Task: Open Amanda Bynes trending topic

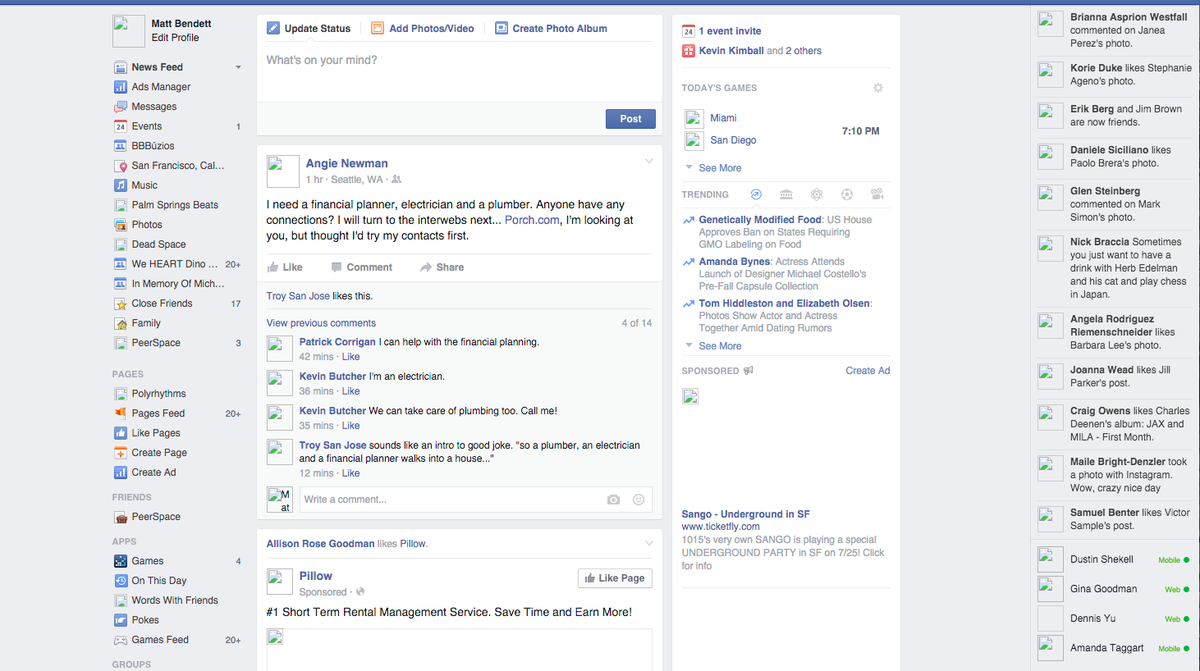Action: (x=735, y=261)
